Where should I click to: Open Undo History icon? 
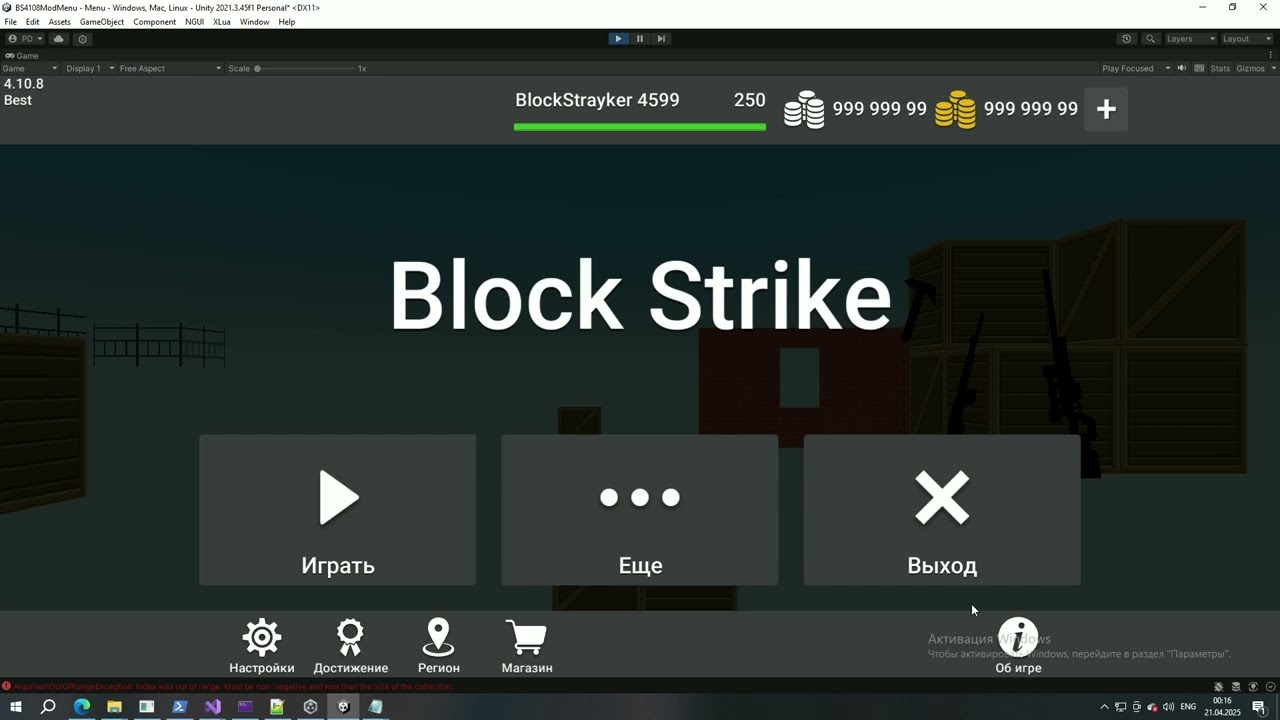pos(1127,39)
